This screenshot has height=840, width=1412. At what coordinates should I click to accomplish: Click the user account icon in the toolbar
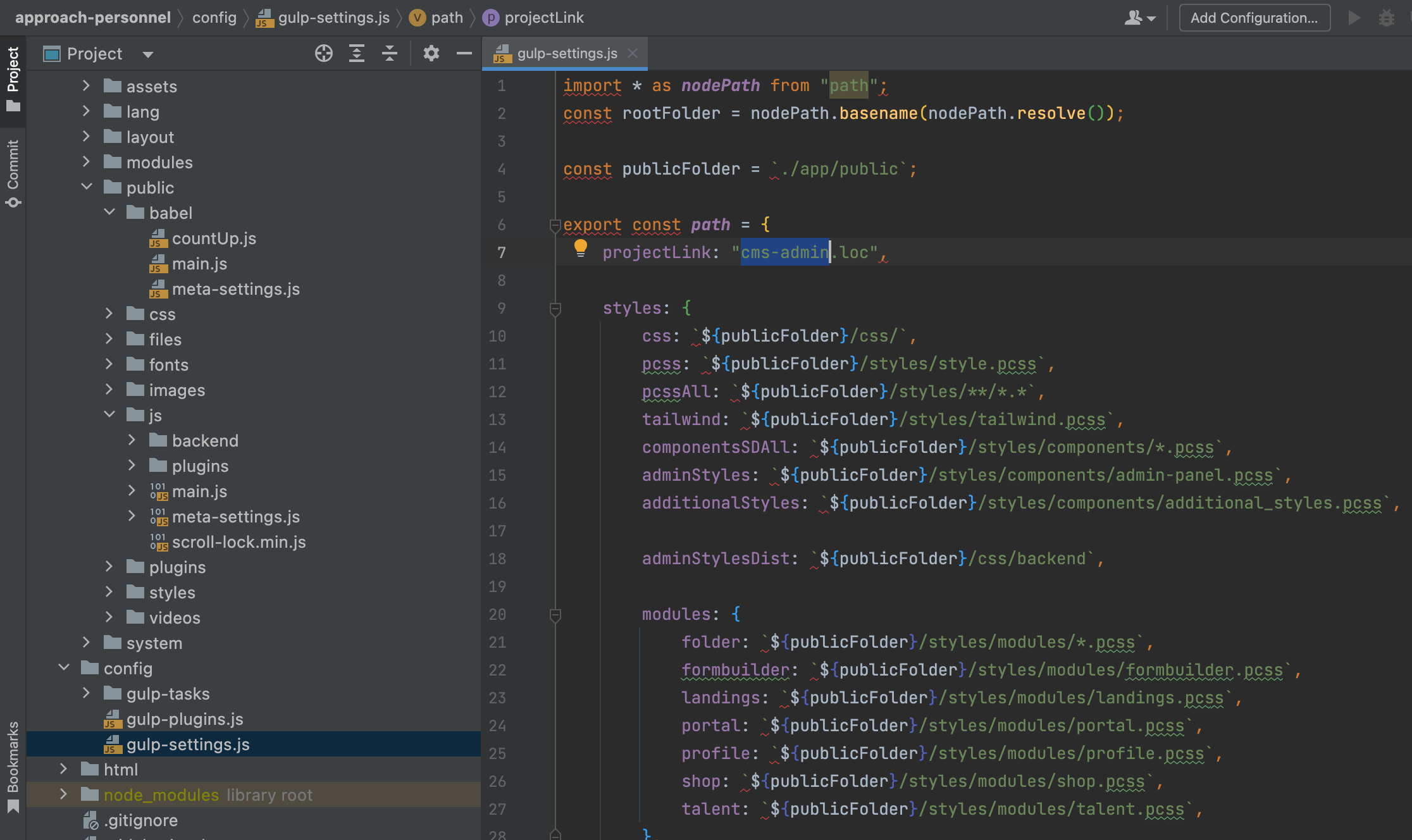click(x=1140, y=18)
